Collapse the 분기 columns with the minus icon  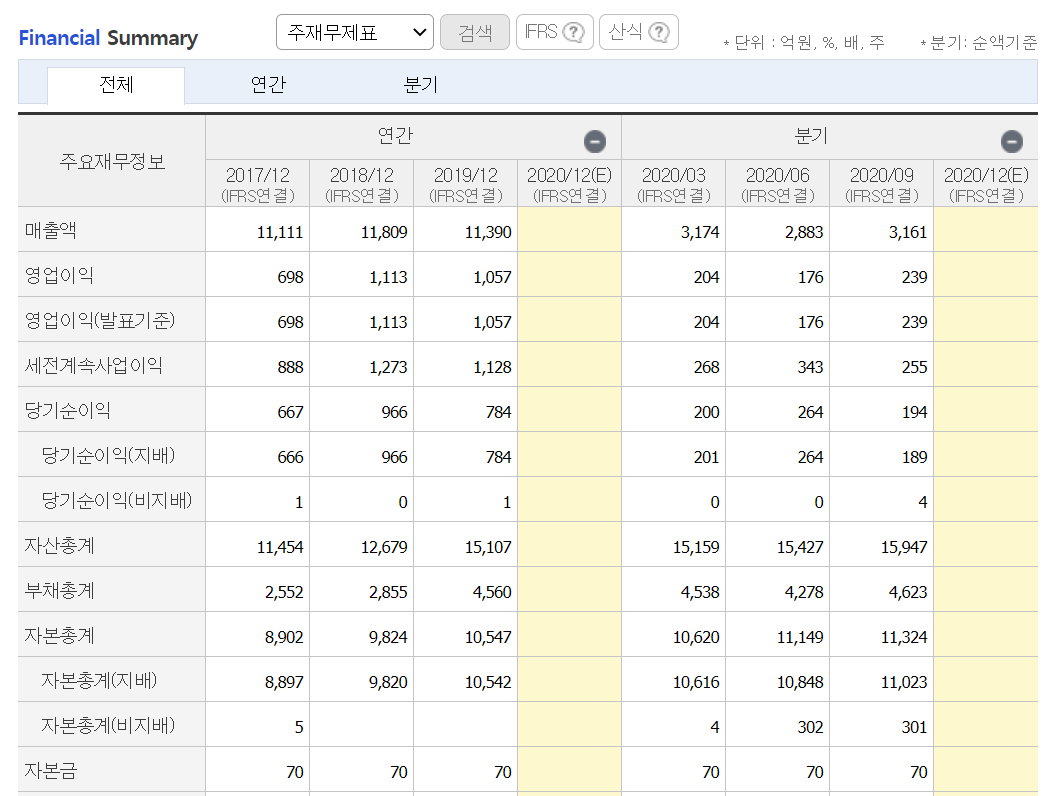(1012, 141)
